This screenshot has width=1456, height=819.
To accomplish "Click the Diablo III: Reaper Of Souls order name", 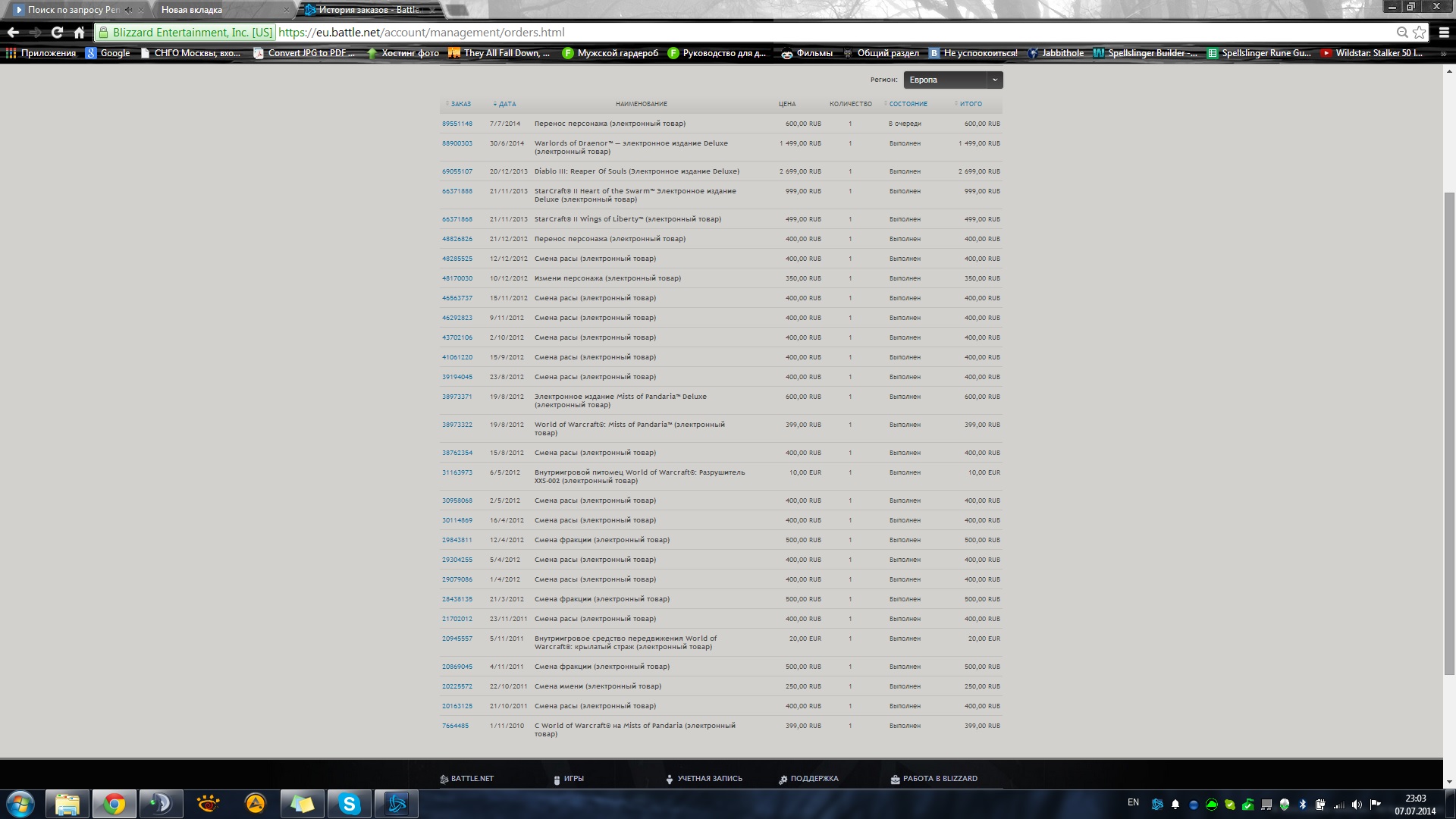I will coord(637,171).
